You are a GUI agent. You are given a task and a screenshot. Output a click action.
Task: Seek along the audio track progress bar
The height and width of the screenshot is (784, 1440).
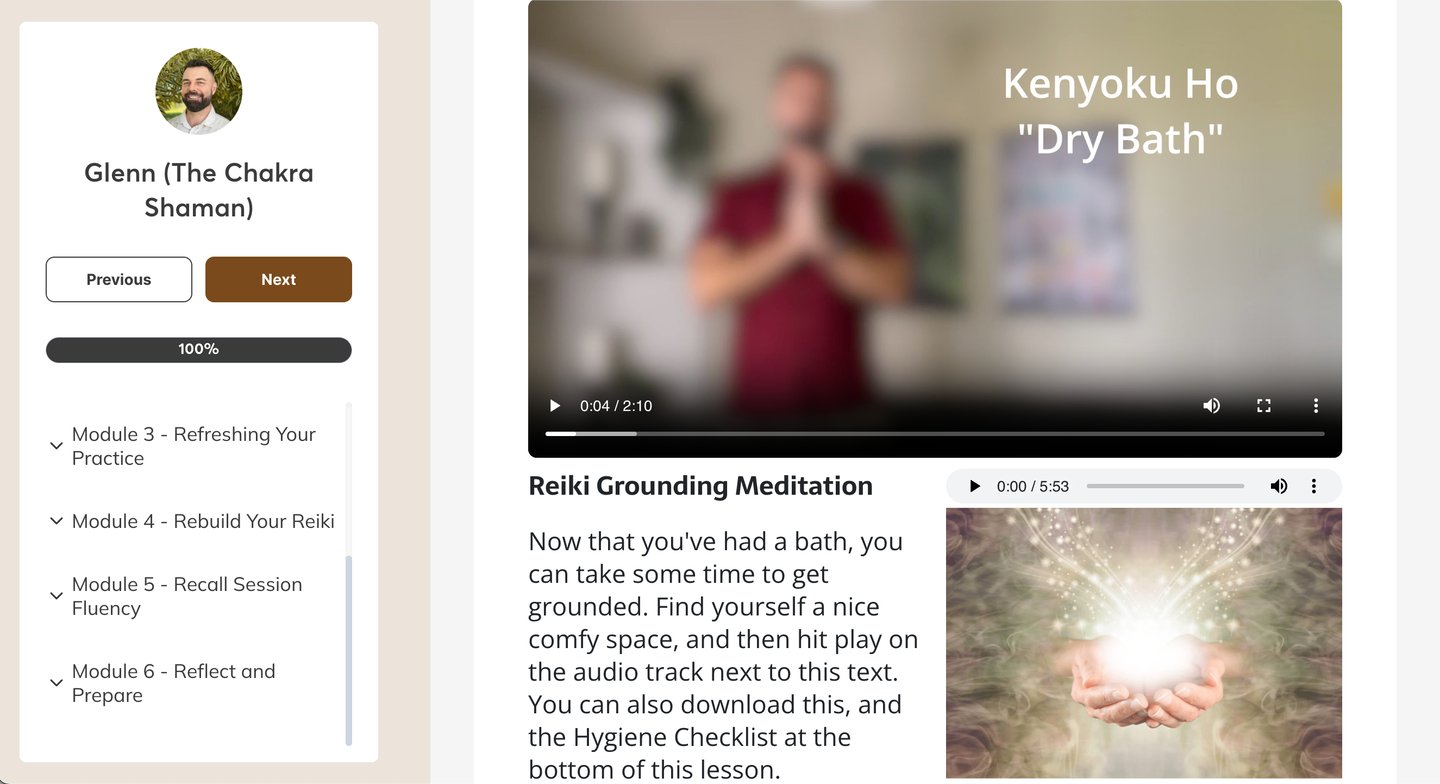(x=1165, y=486)
